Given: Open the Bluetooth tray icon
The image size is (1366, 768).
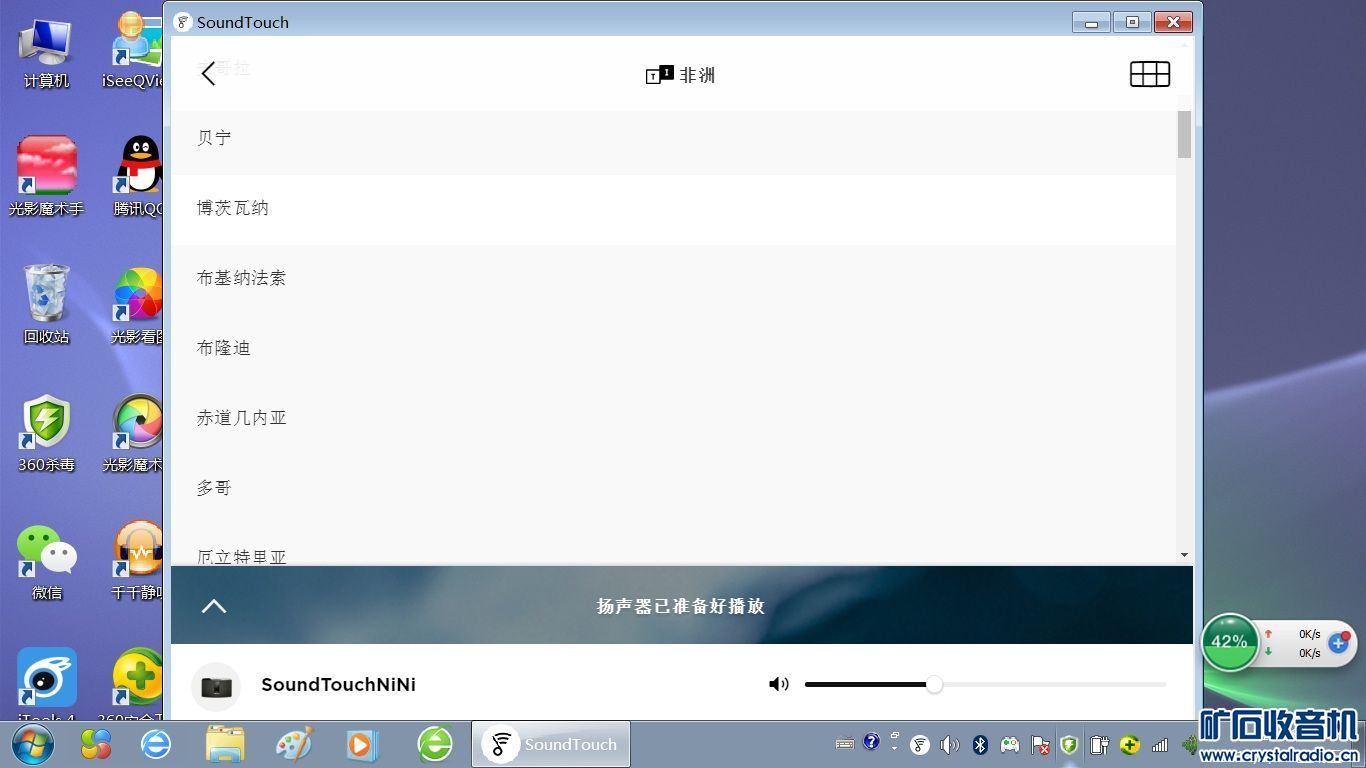Looking at the screenshot, I should click(981, 744).
